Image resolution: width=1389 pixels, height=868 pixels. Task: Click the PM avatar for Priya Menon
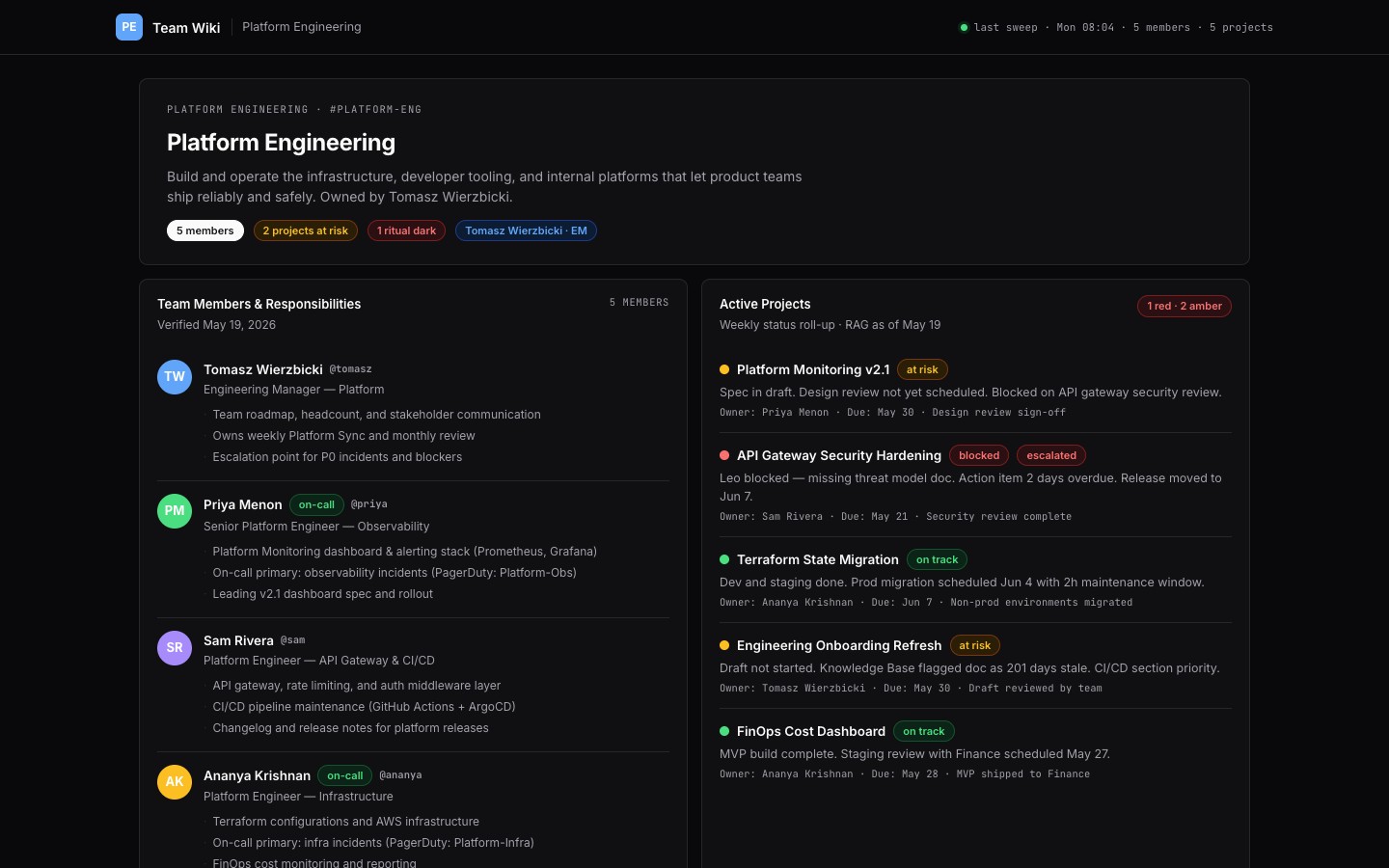[175, 510]
